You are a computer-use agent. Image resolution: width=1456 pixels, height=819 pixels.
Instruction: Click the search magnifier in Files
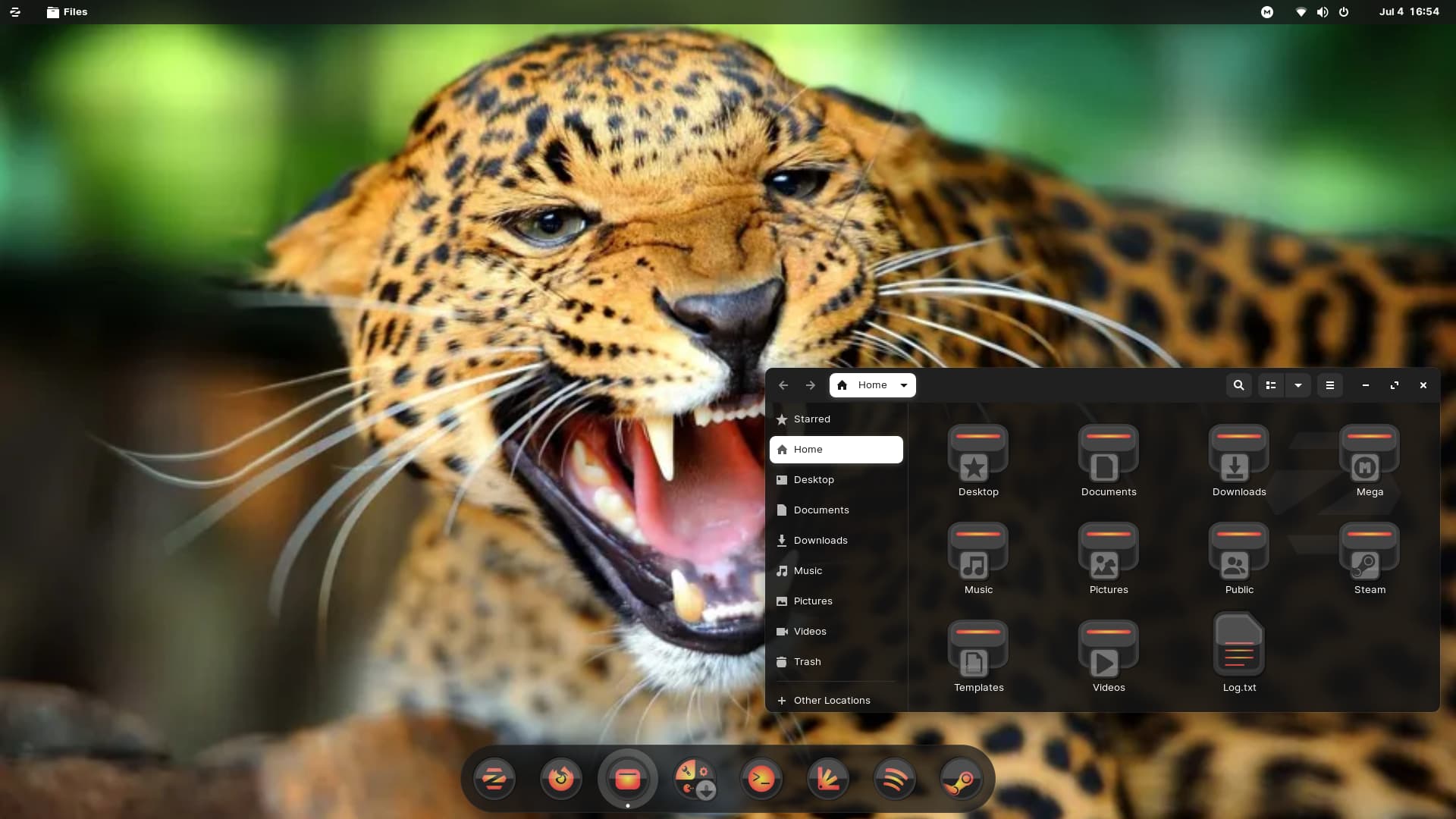coord(1238,385)
